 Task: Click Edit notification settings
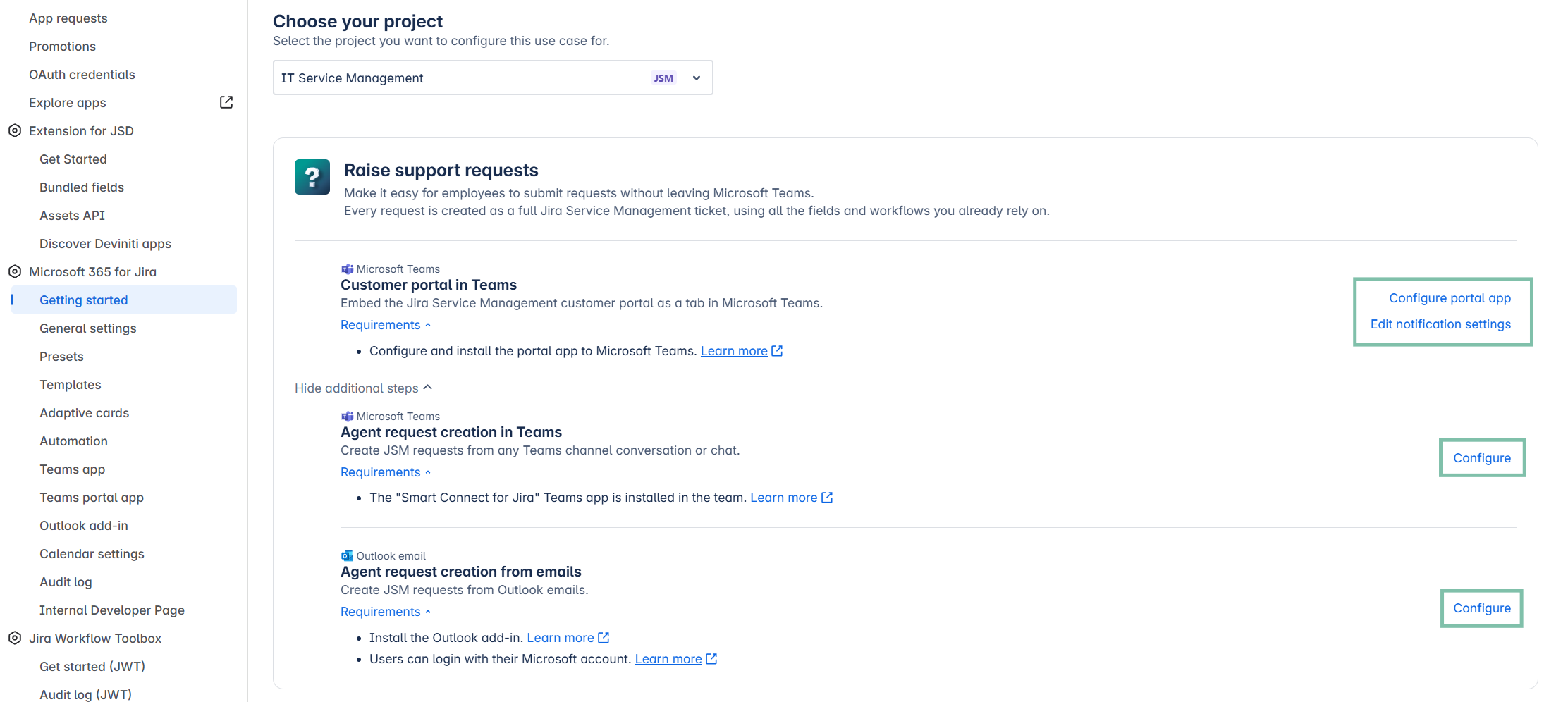(1440, 324)
